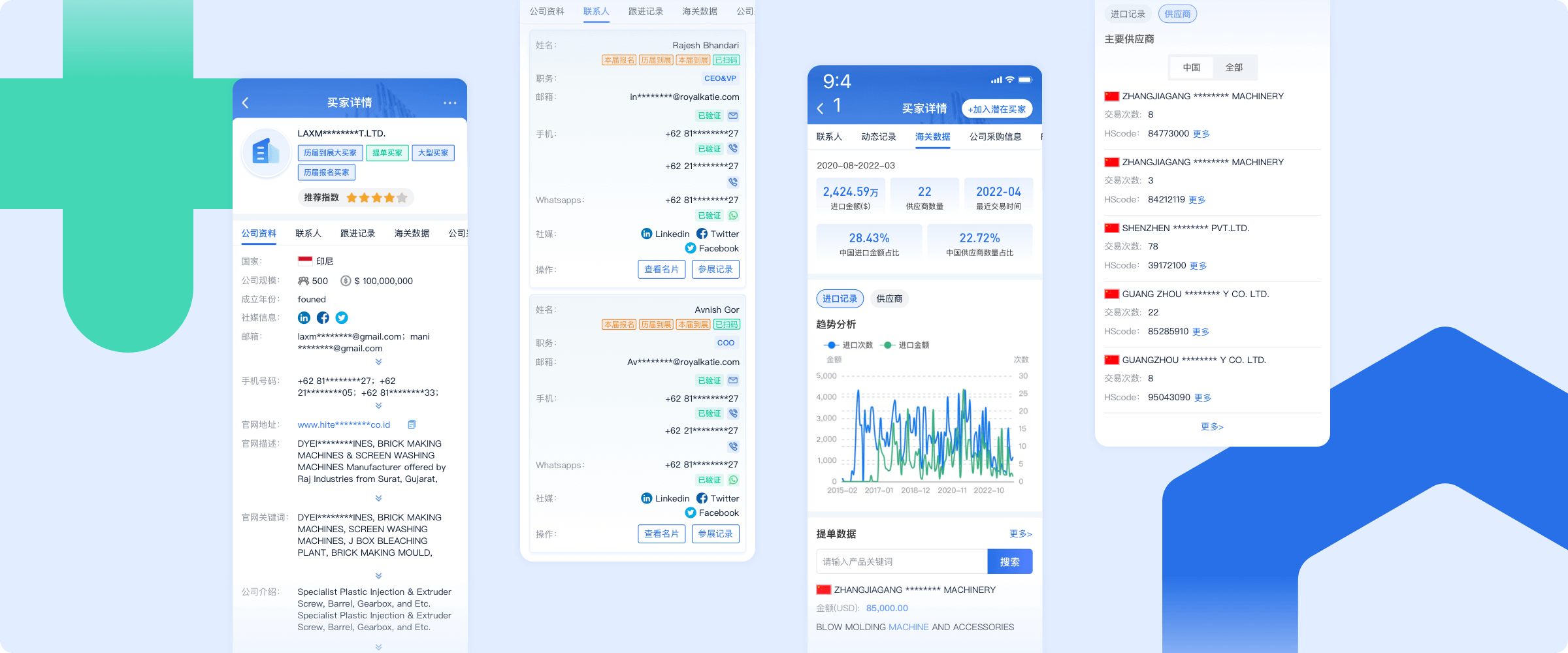1568x653 pixels.
Task: Open the three-dot more options menu
Action: 449,103
